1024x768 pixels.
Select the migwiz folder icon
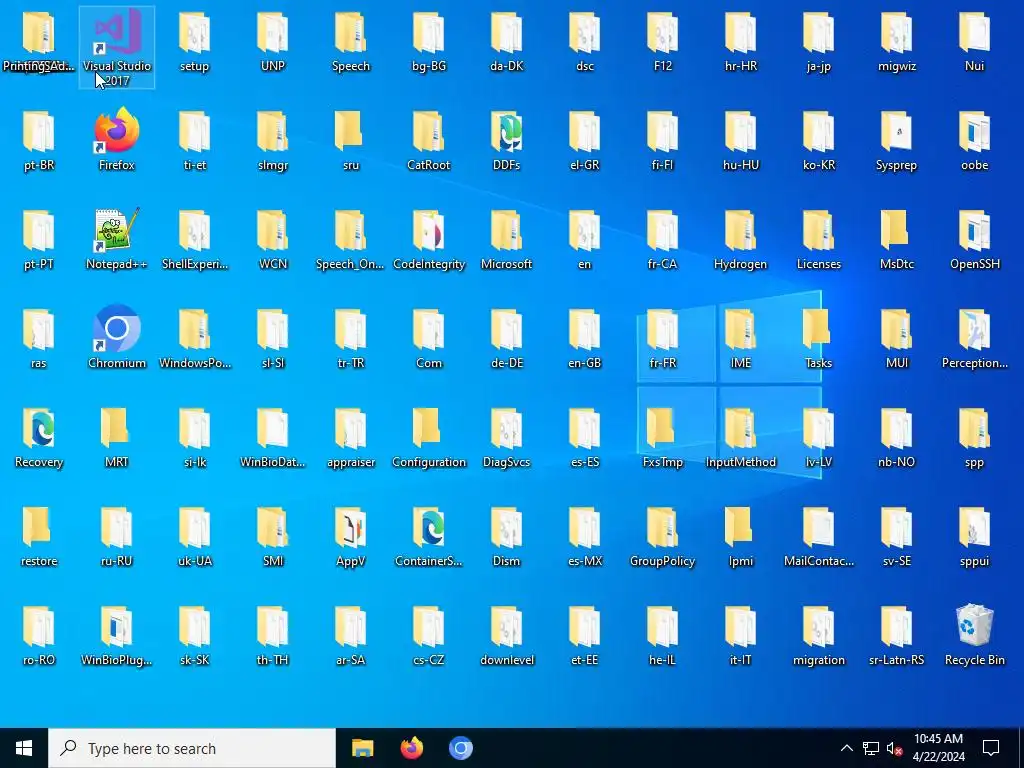click(897, 40)
